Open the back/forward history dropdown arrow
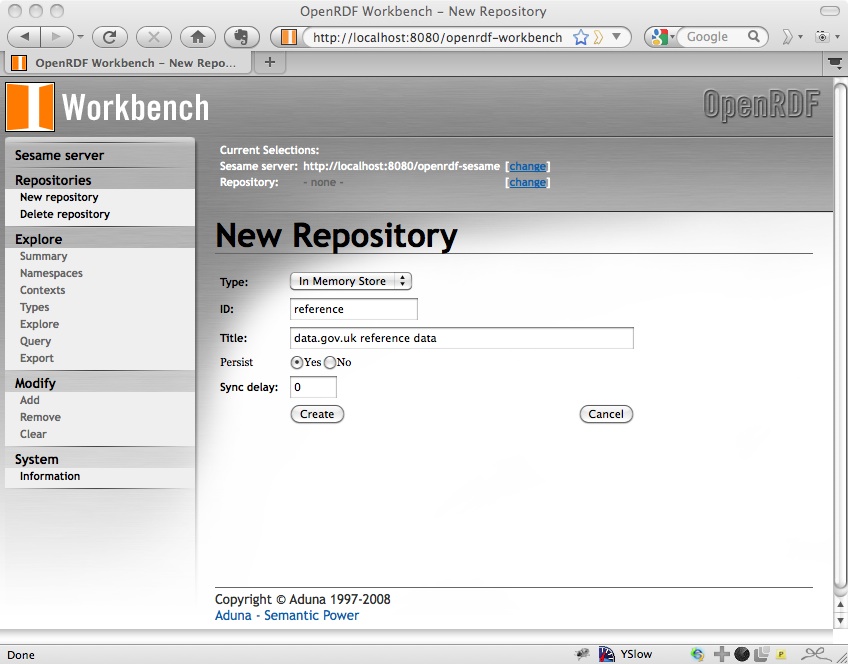Image resolution: width=848 pixels, height=664 pixels. pos(81,37)
